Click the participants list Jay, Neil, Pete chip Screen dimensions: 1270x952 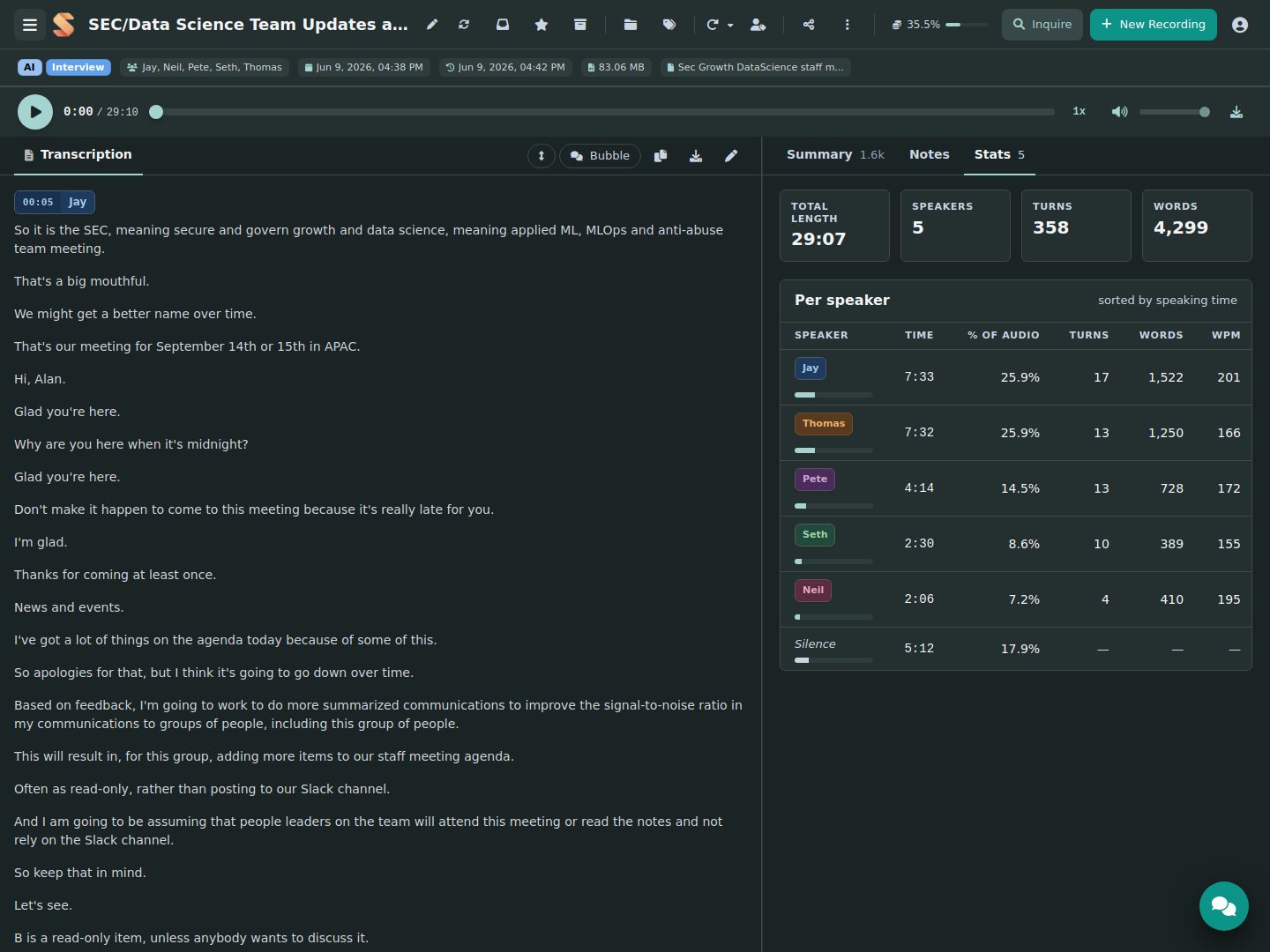pos(205,67)
